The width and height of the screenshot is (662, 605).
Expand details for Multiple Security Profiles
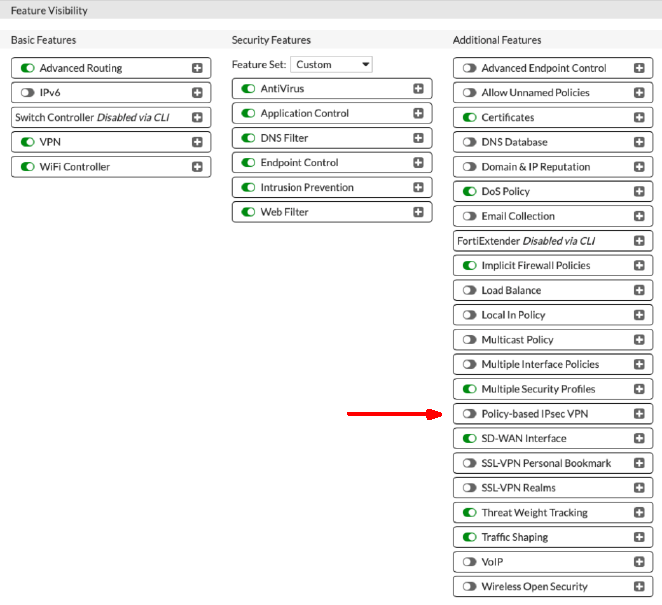pyautogui.click(x=639, y=389)
